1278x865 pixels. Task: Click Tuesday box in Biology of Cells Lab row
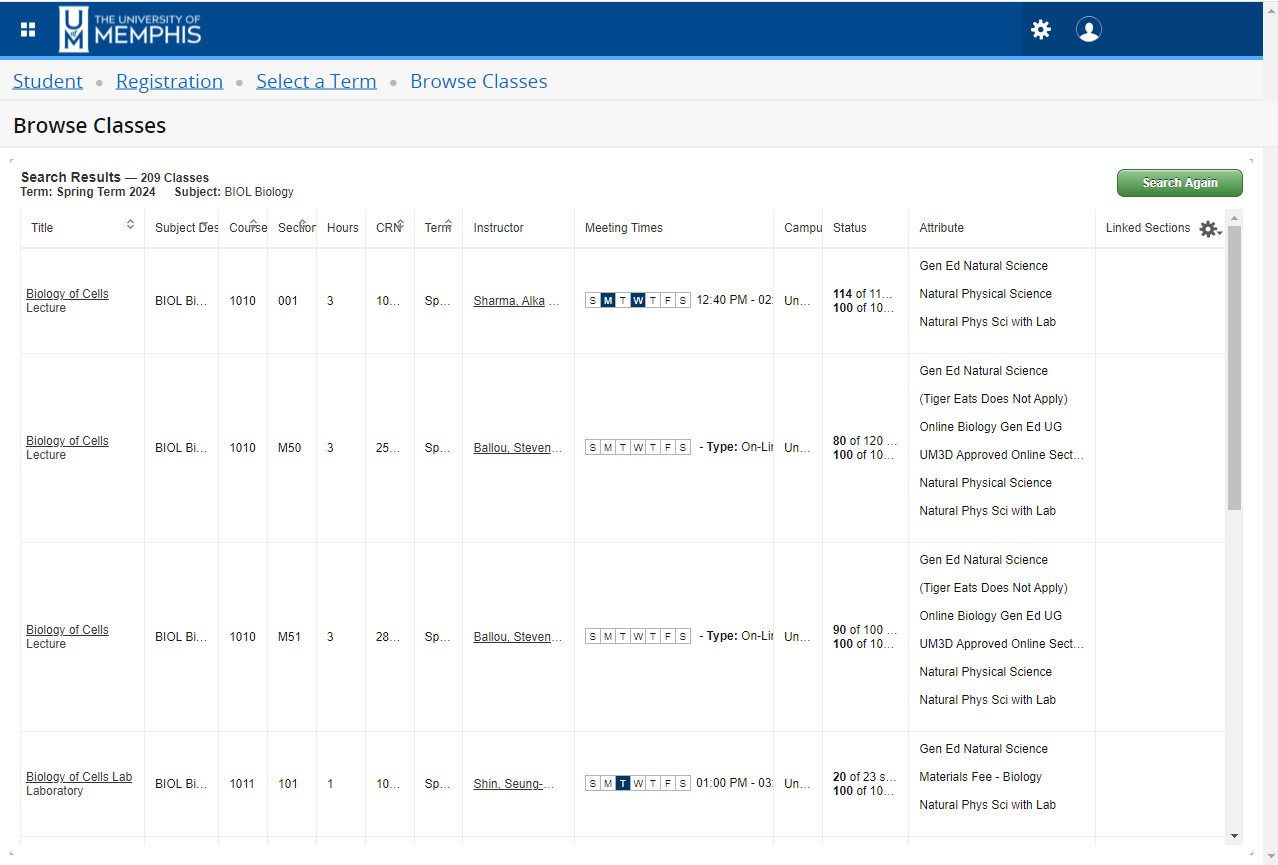pyautogui.click(x=623, y=784)
